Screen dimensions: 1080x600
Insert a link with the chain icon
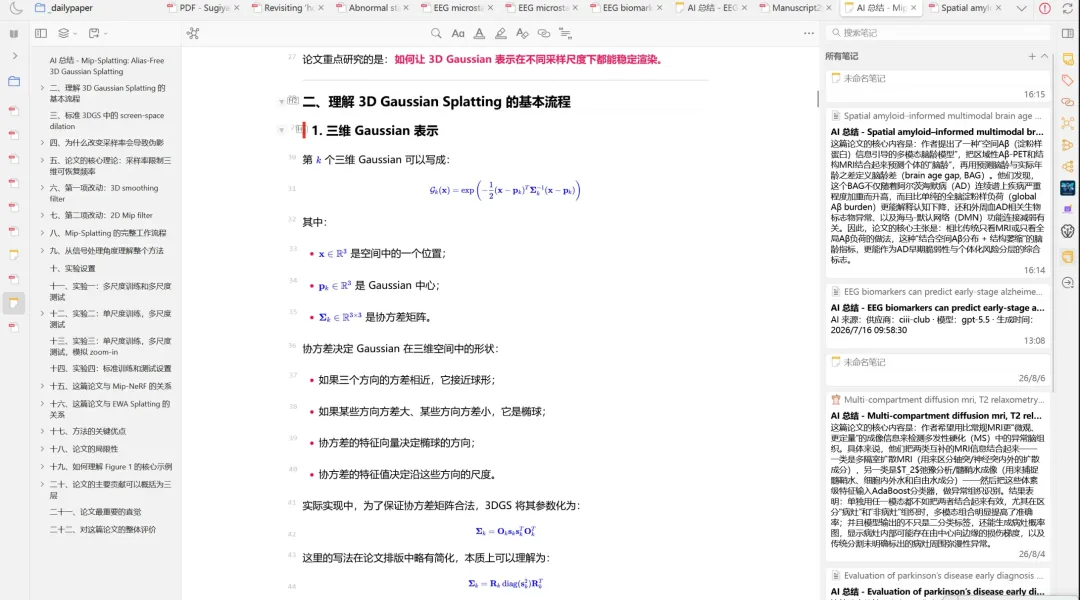[x=543, y=33]
